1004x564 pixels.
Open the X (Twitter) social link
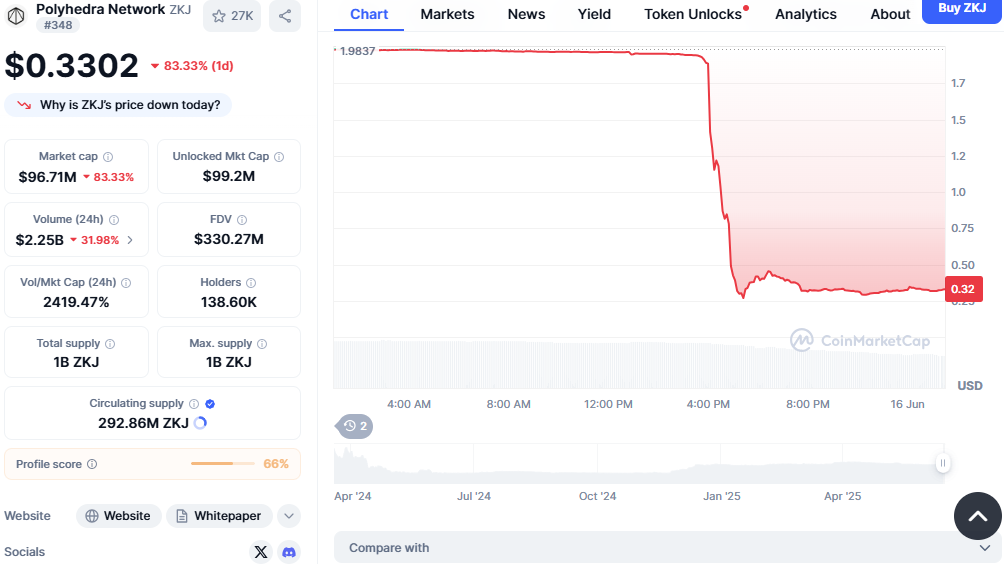coord(261,552)
